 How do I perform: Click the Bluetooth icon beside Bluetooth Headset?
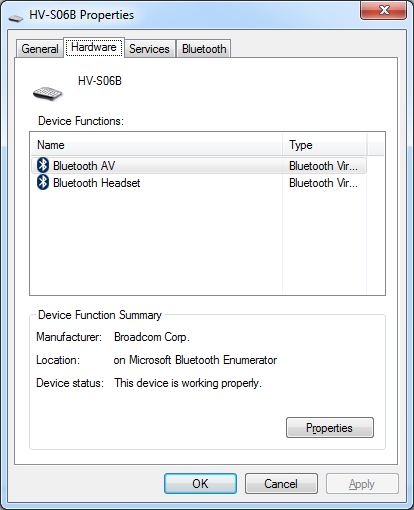(43, 183)
